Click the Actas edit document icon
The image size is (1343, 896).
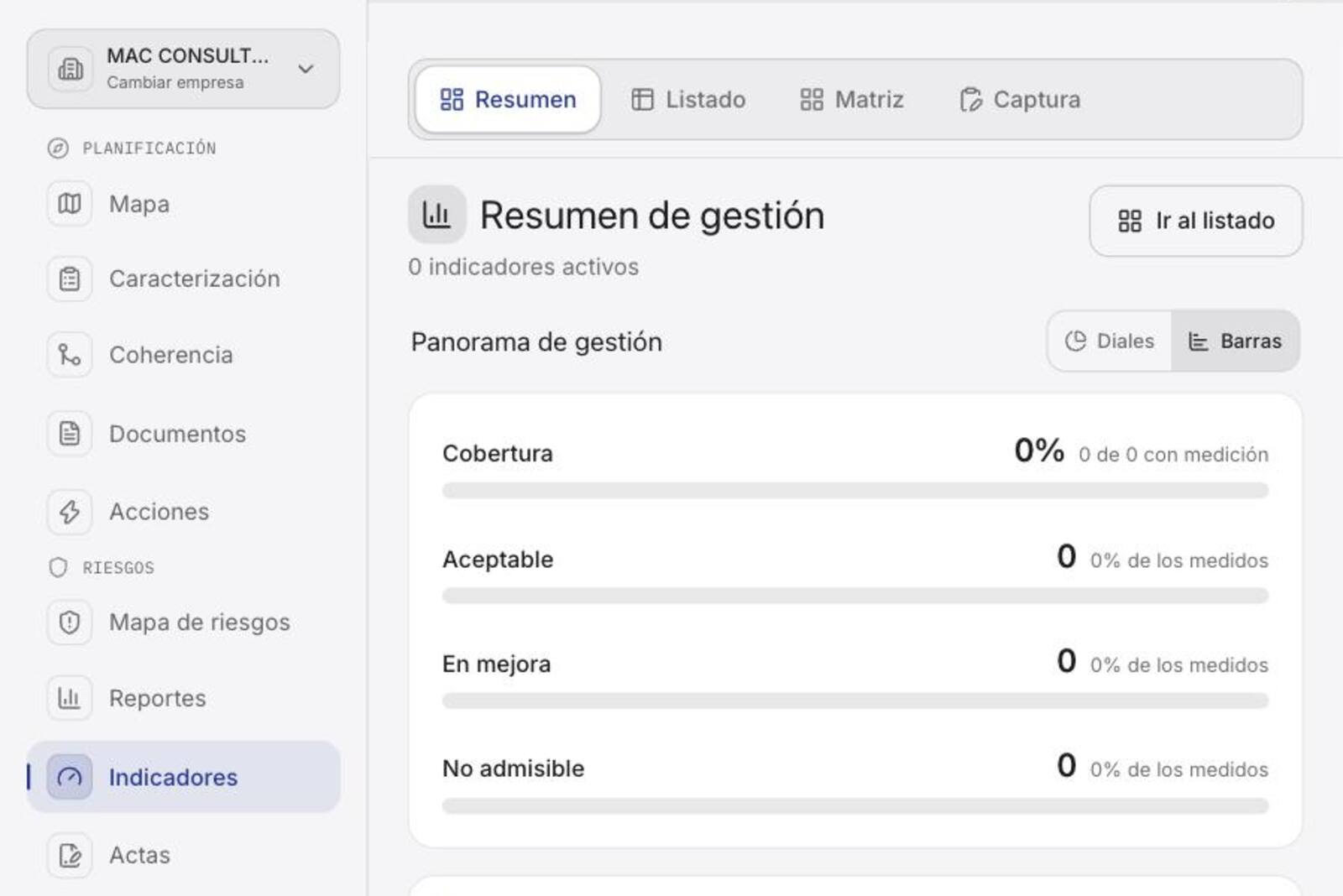[x=70, y=856]
